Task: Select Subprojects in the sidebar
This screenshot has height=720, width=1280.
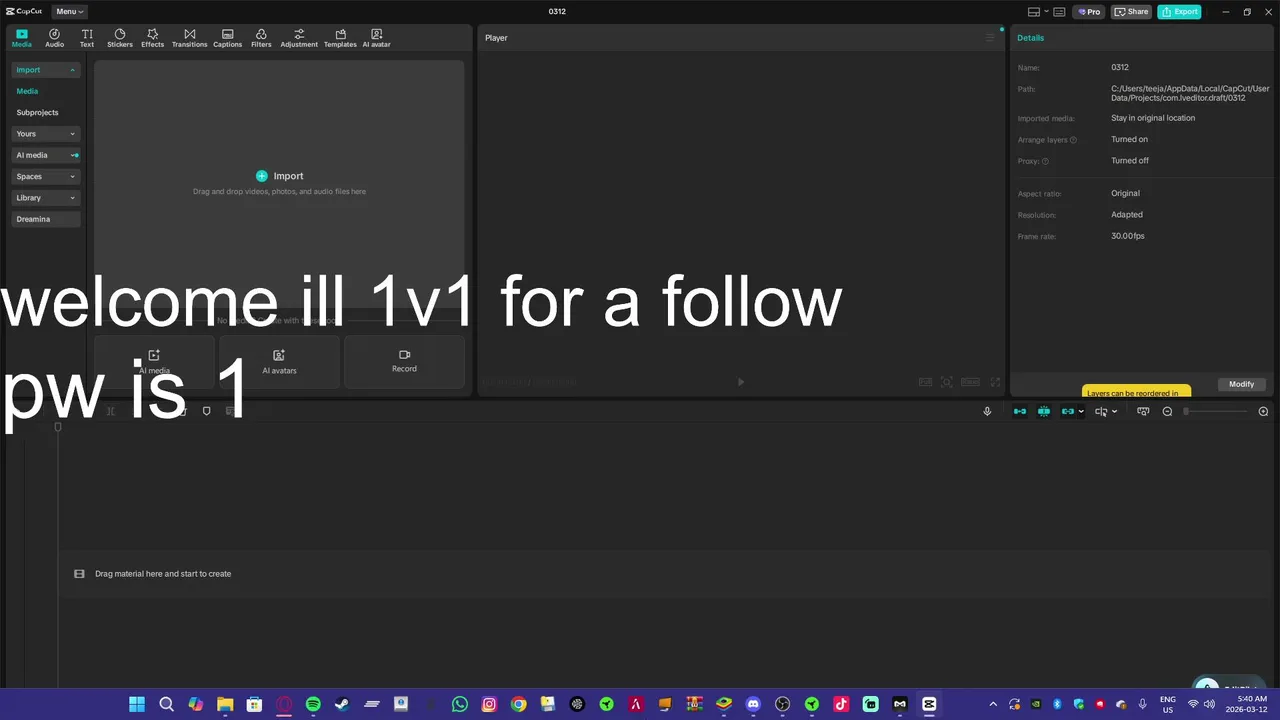Action: point(37,112)
